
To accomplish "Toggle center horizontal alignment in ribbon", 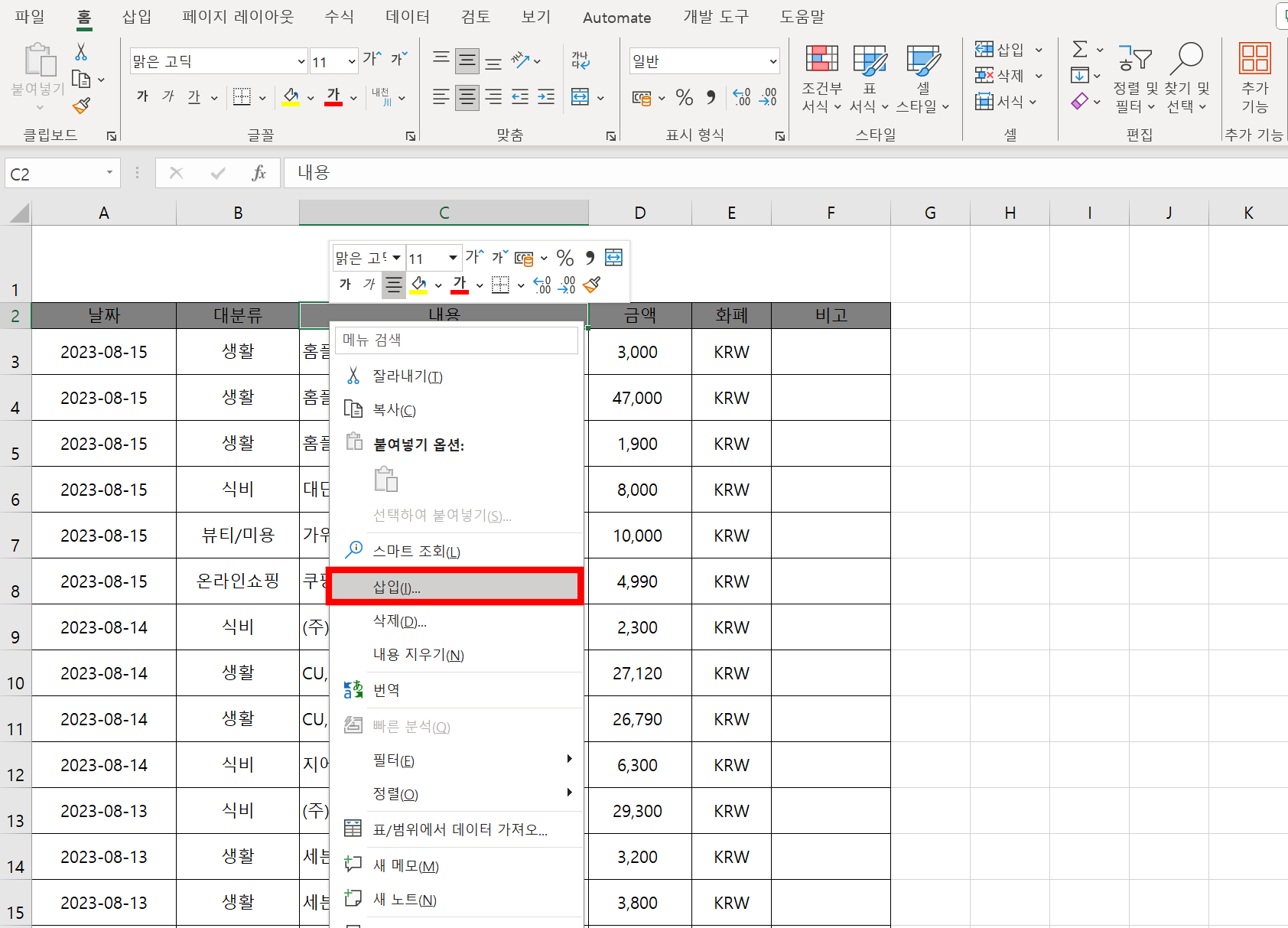I will pyautogui.click(x=467, y=97).
